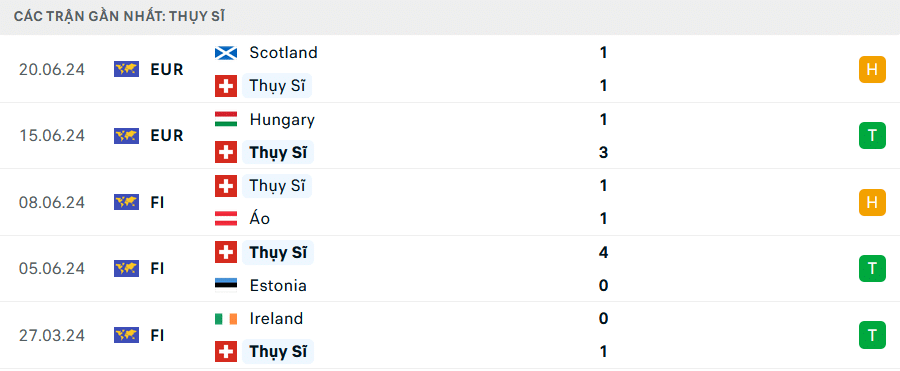This screenshot has width=900, height=371.
Task: Click the Swiss flag in the 20.06.24 match
Action: pyautogui.click(x=226, y=86)
